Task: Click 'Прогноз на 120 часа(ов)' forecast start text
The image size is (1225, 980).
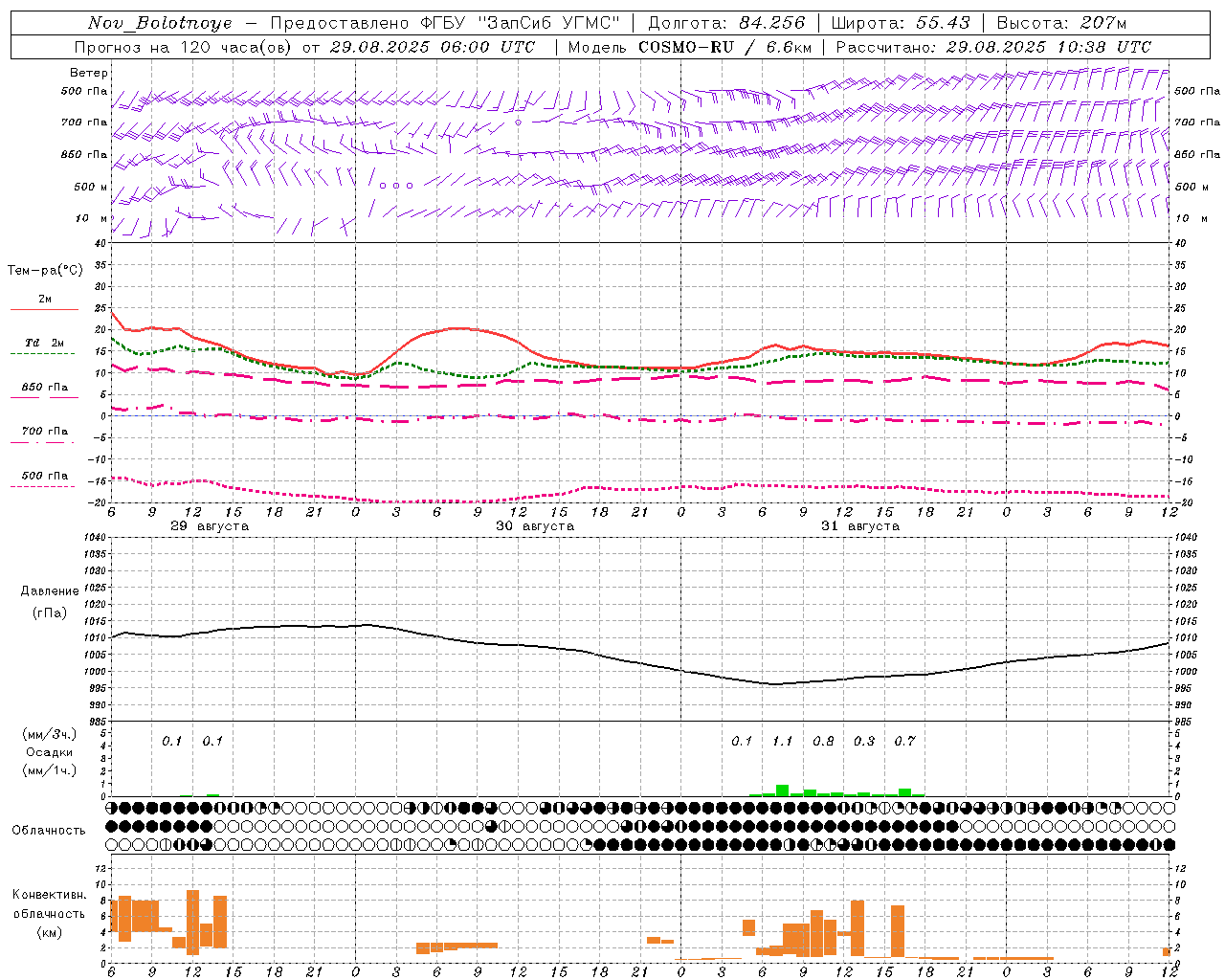Action: click(183, 47)
